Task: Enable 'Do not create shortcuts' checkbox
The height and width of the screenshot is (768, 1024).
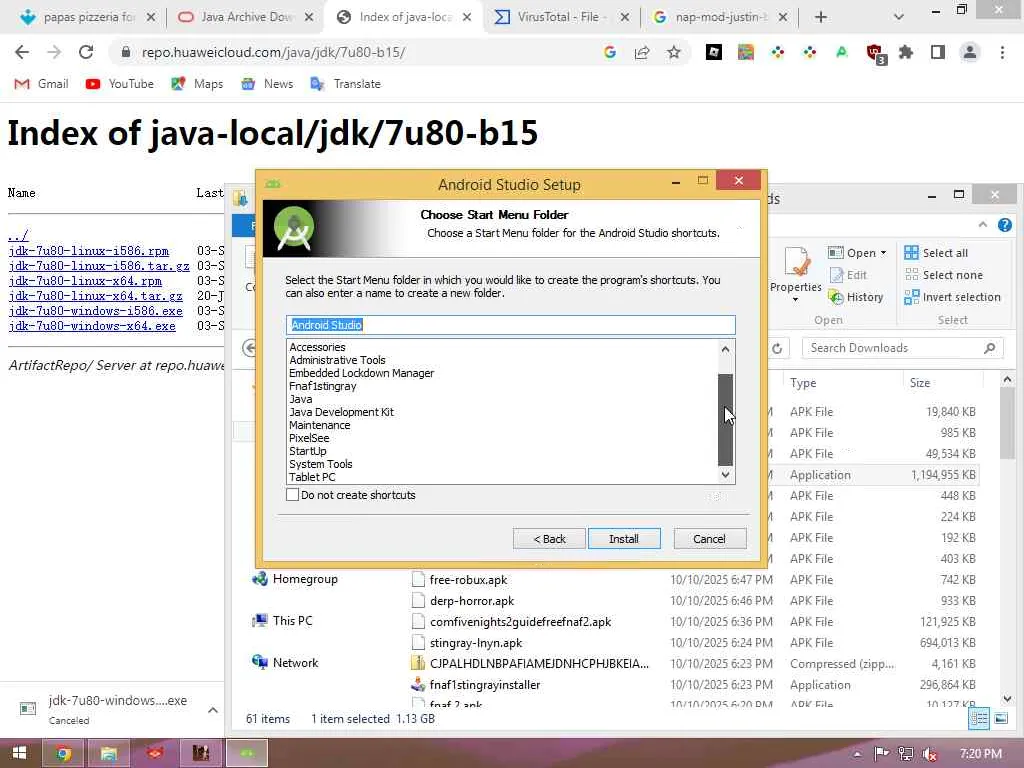Action: pyautogui.click(x=293, y=495)
